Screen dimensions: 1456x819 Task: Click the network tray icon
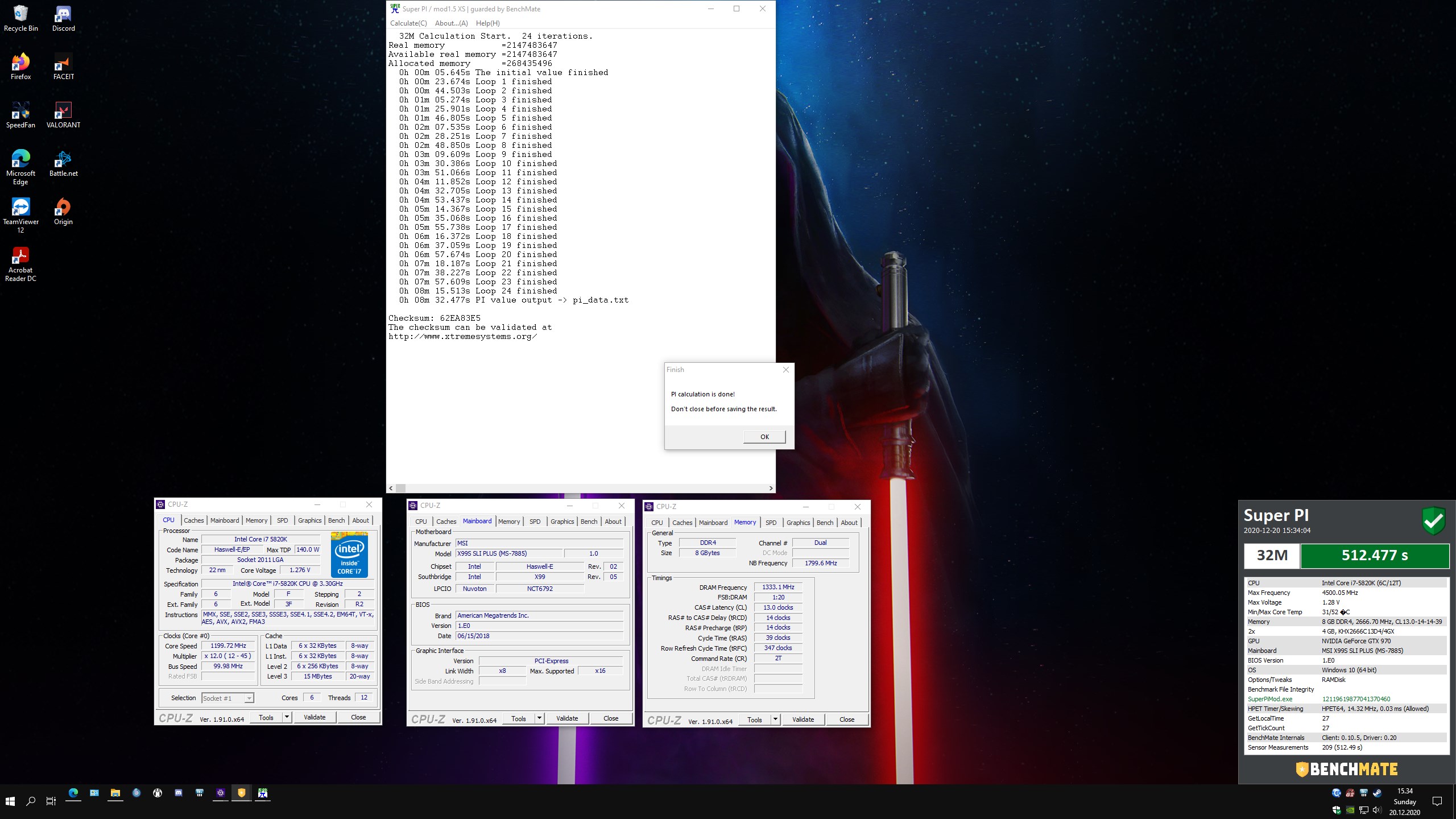(1364, 810)
